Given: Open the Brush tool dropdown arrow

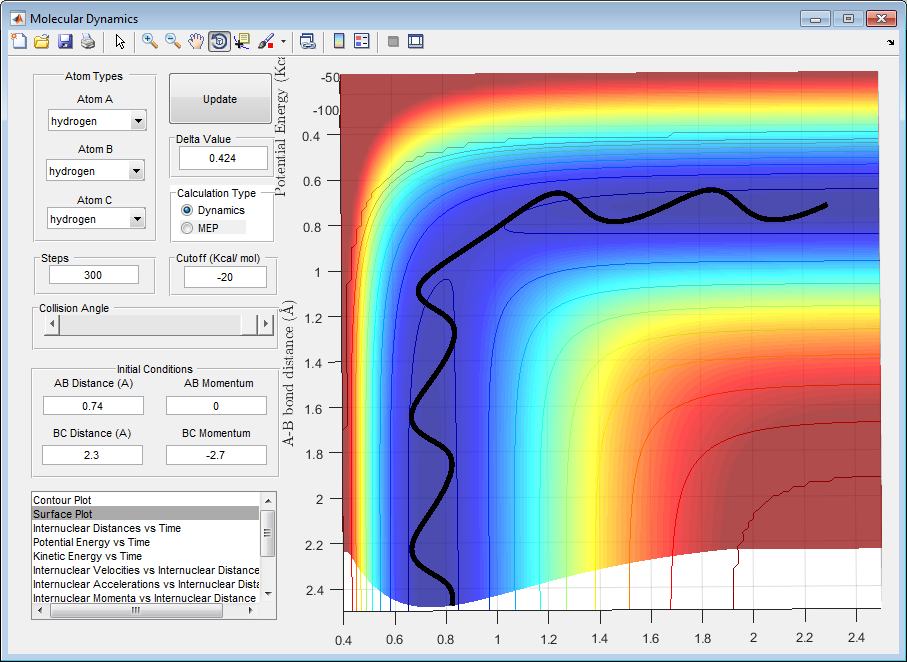Looking at the screenshot, I should [283, 42].
